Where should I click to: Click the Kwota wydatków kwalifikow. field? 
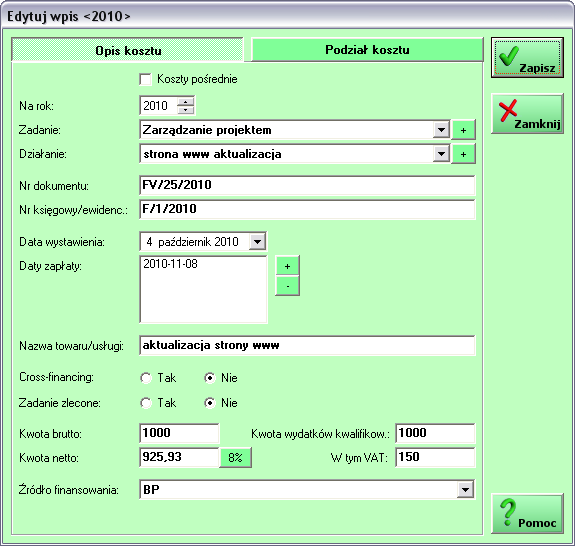tap(435, 433)
